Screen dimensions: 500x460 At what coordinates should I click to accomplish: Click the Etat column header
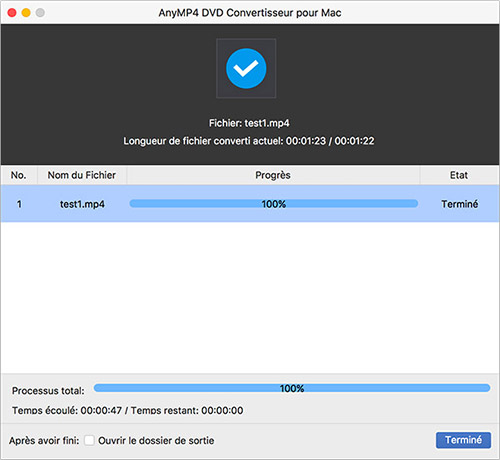tap(459, 175)
